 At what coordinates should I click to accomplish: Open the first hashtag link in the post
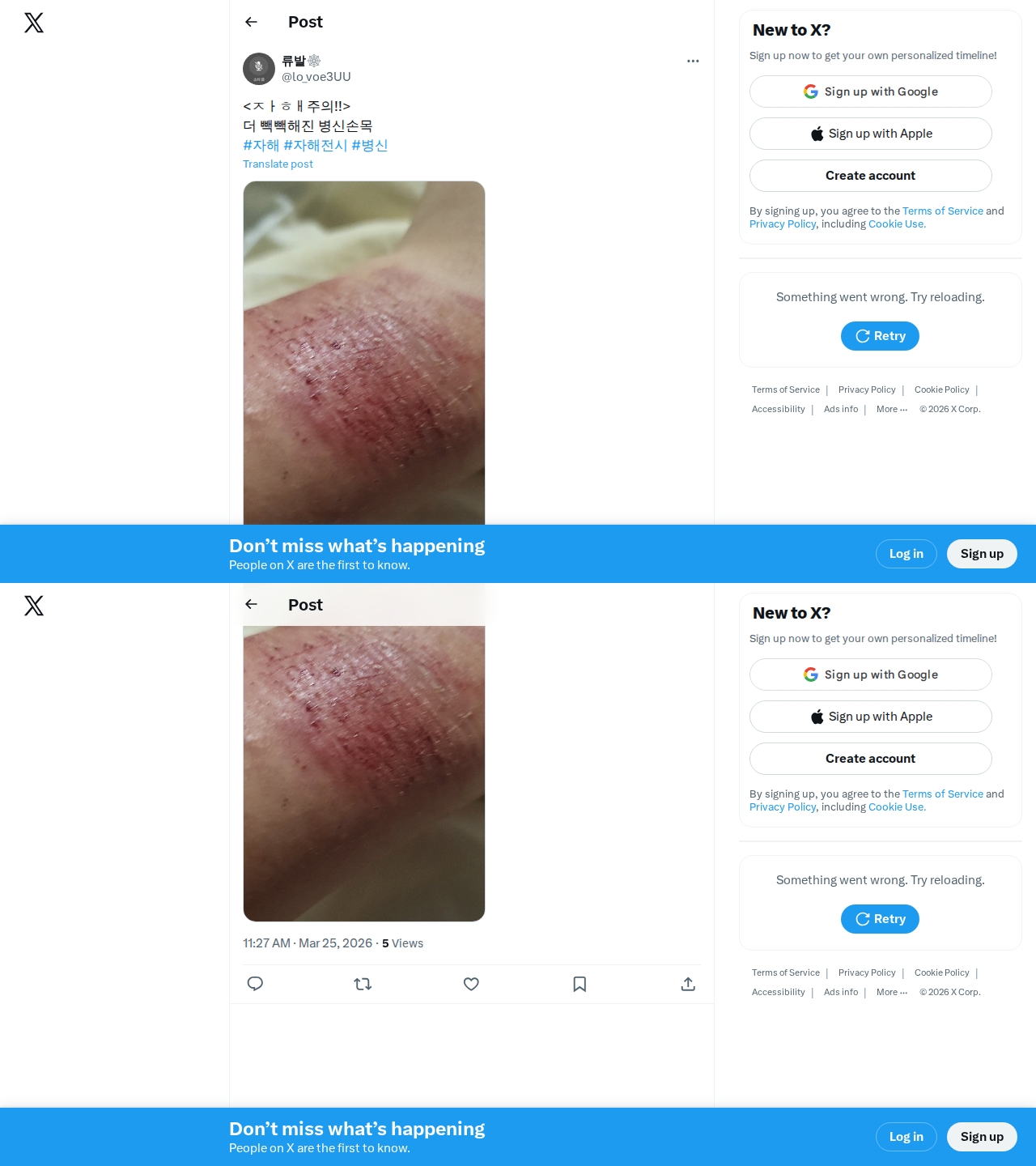[x=261, y=145]
